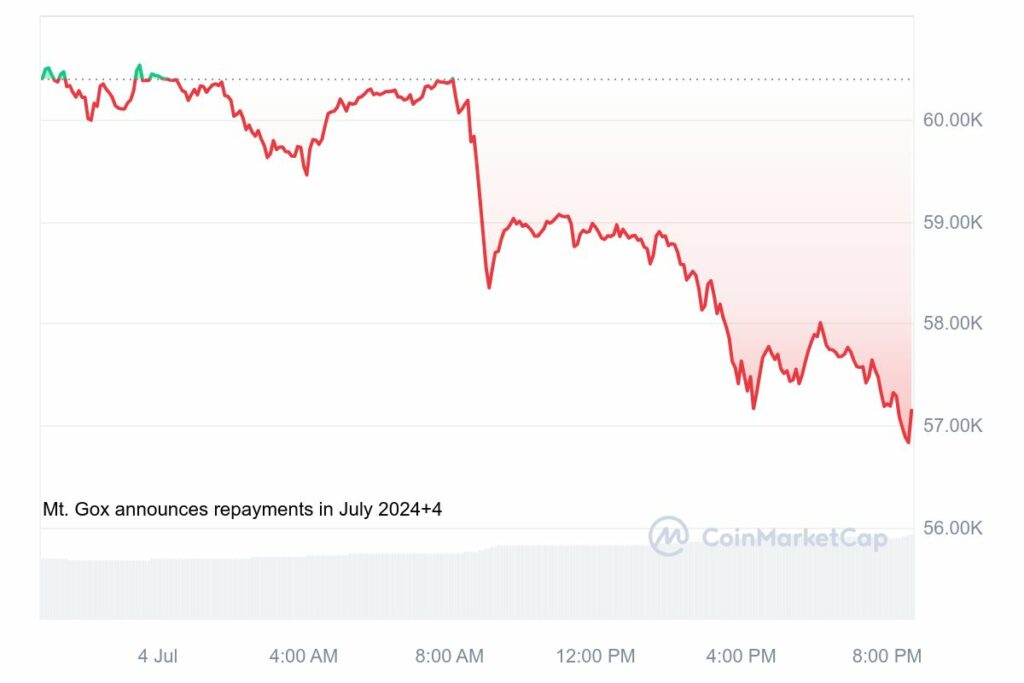This screenshot has width=1024, height=683.
Task: Click the 58.00K price axis label
Action: (952, 324)
